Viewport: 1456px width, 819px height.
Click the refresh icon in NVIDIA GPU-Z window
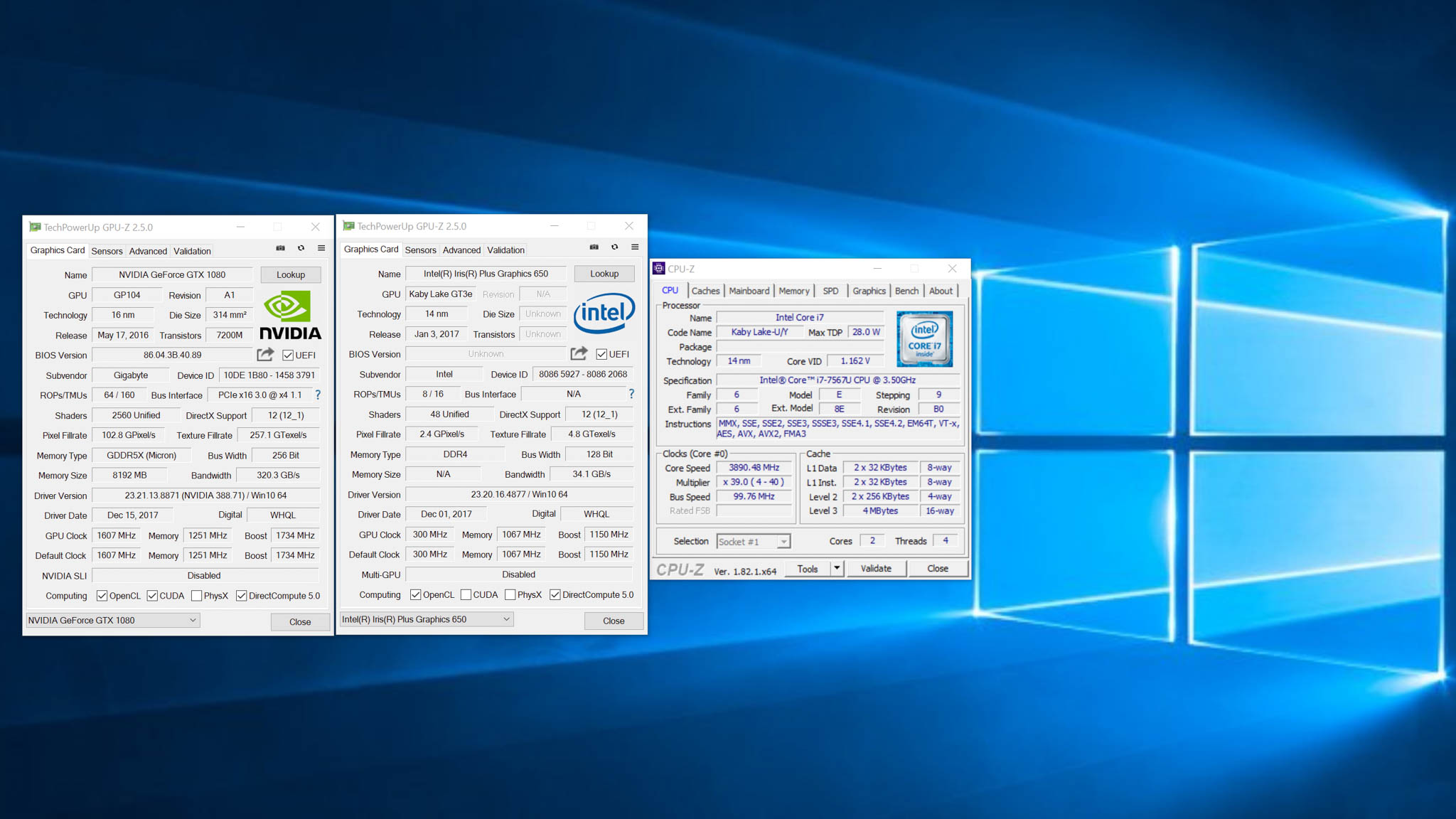click(x=301, y=248)
